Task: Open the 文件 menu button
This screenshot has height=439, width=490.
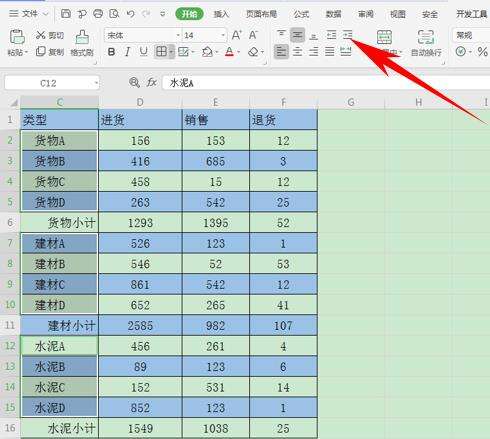Action: [x=29, y=14]
